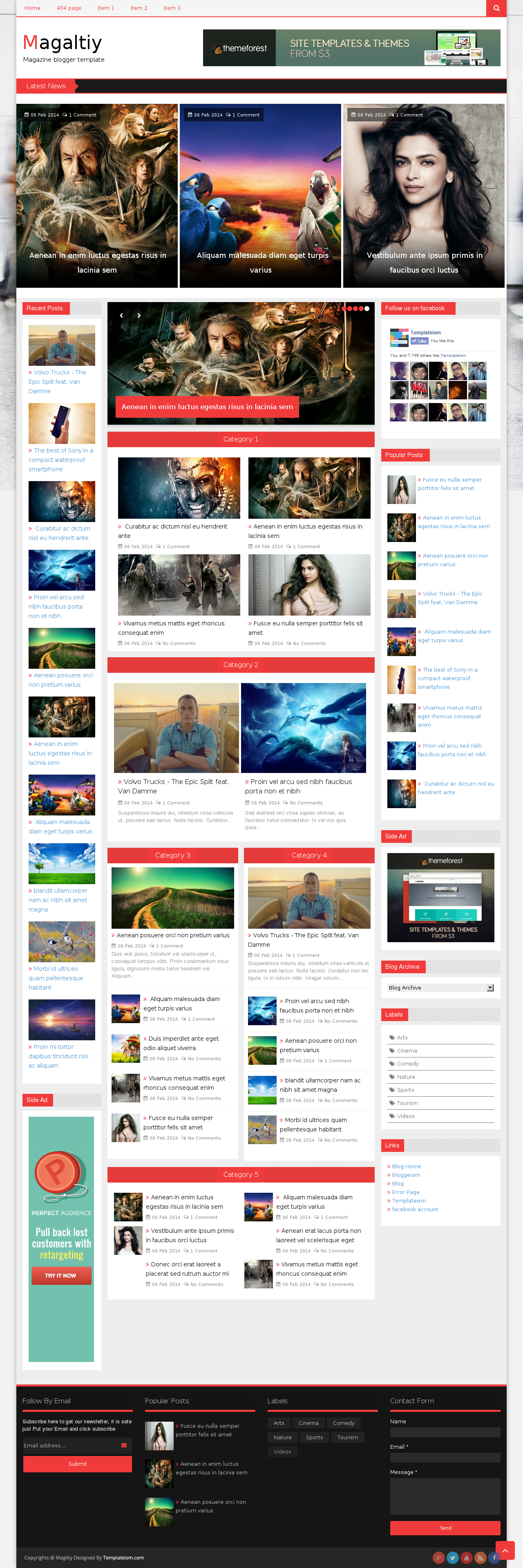Click the tag icon beside Cinema label
The height and width of the screenshot is (1568, 523).
392,1051
